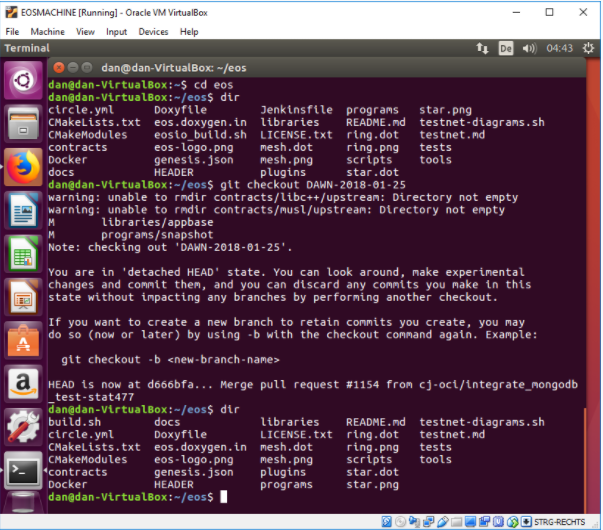Image resolution: width=603 pixels, height=530 pixels.
Task: Click the 'Jenkinsfile' entry in listing
Action: 297,110
